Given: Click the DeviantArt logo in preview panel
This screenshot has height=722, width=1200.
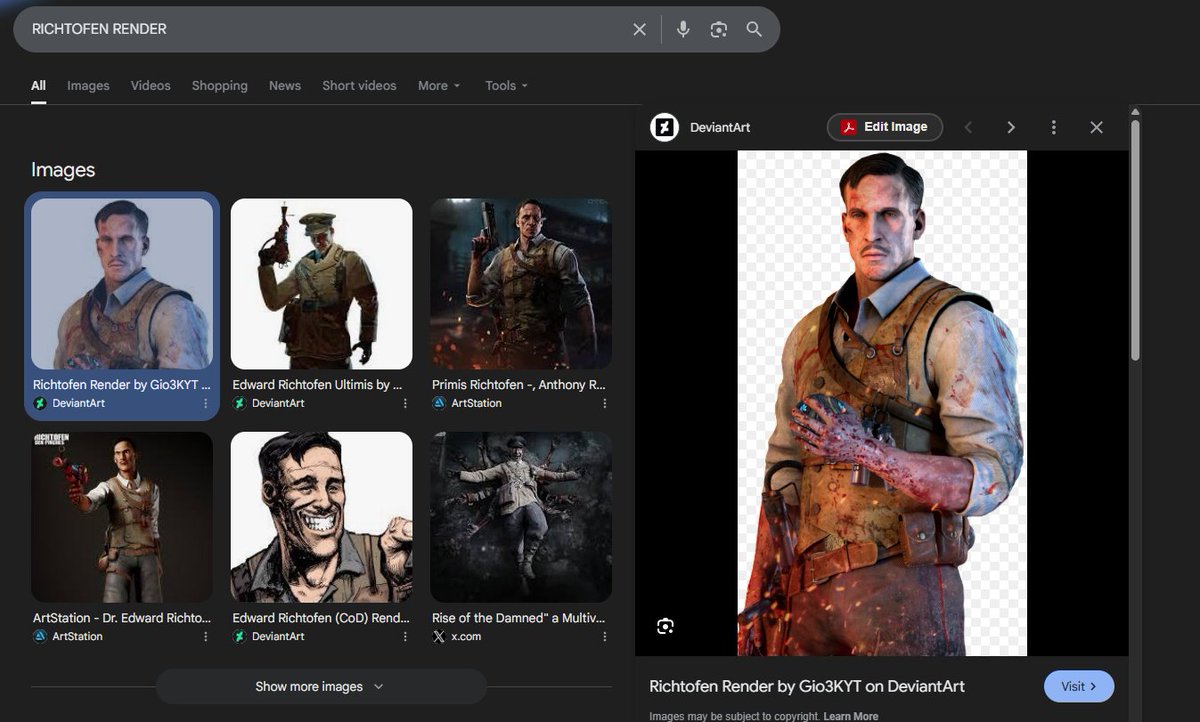Looking at the screenshot, I should click(x=664, y=127).
